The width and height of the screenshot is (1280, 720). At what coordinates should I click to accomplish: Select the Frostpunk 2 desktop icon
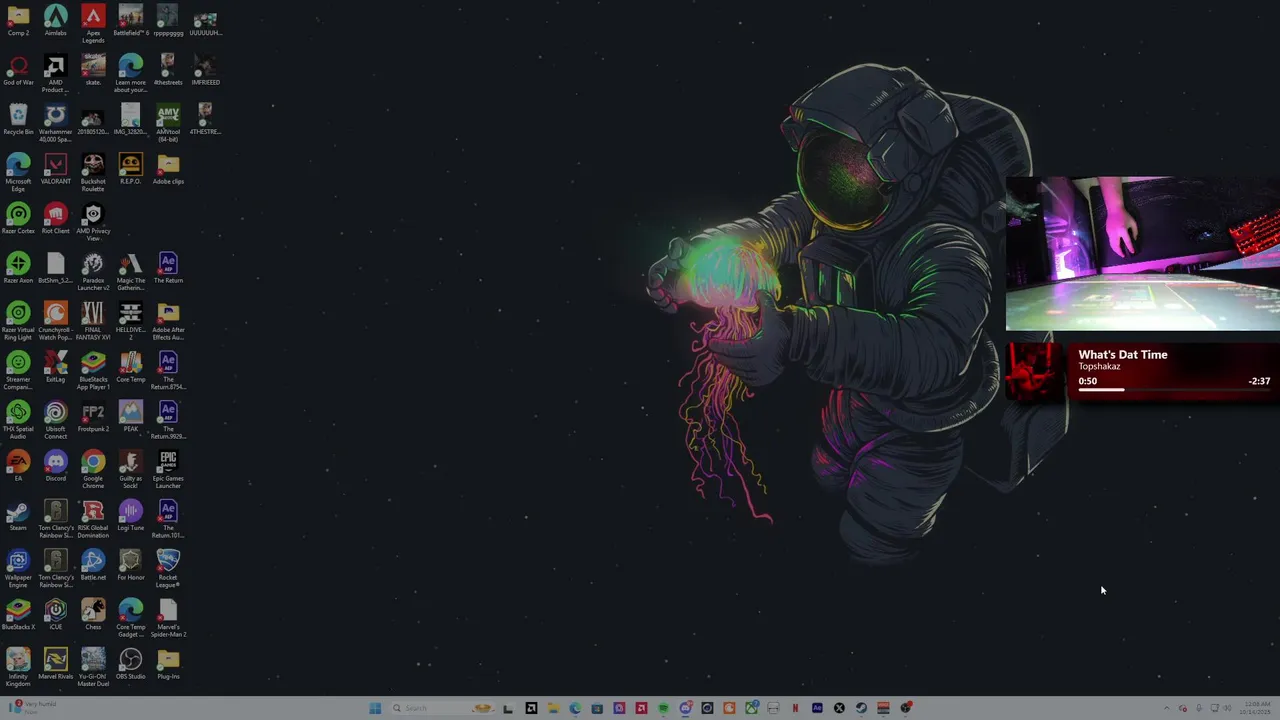93,417
